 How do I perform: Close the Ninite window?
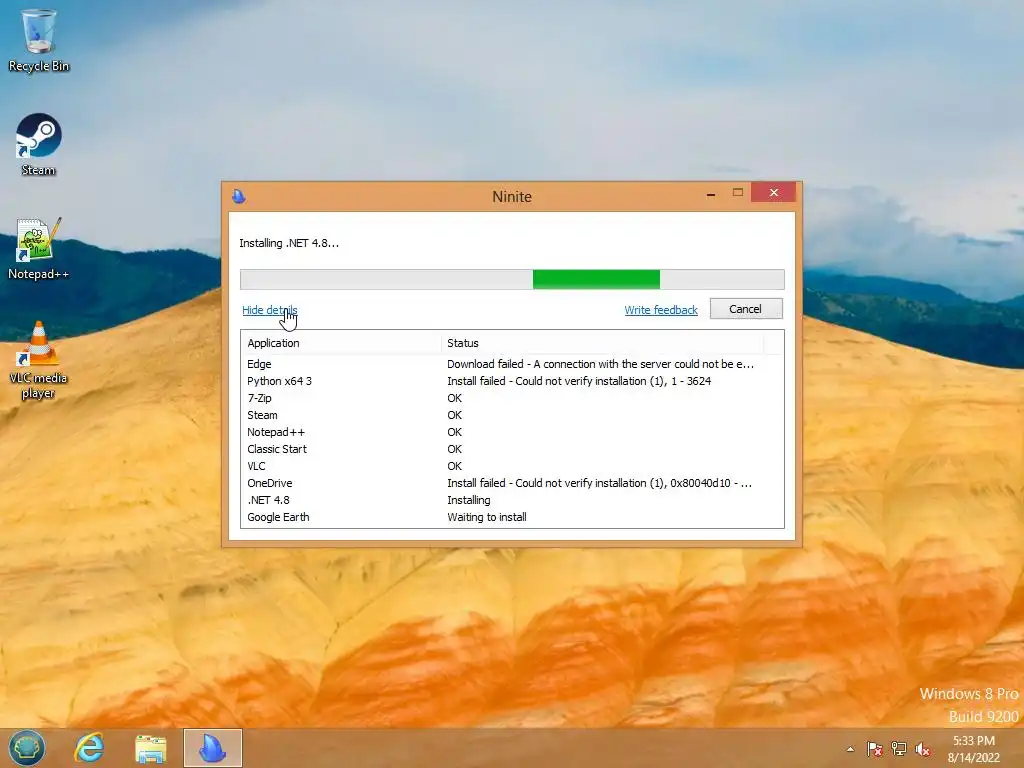point(774,193)
